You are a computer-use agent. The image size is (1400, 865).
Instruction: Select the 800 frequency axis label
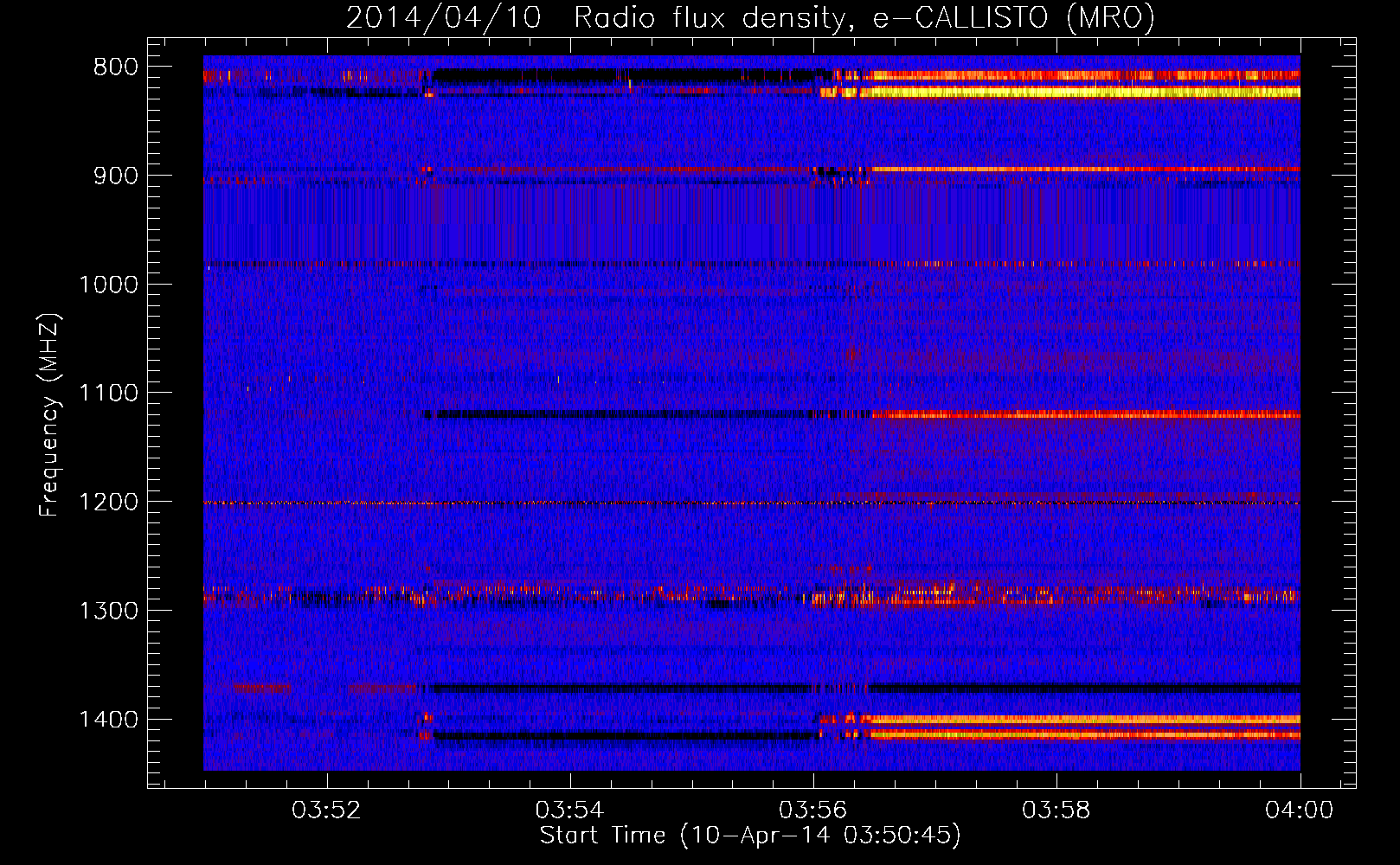[116, 67]
